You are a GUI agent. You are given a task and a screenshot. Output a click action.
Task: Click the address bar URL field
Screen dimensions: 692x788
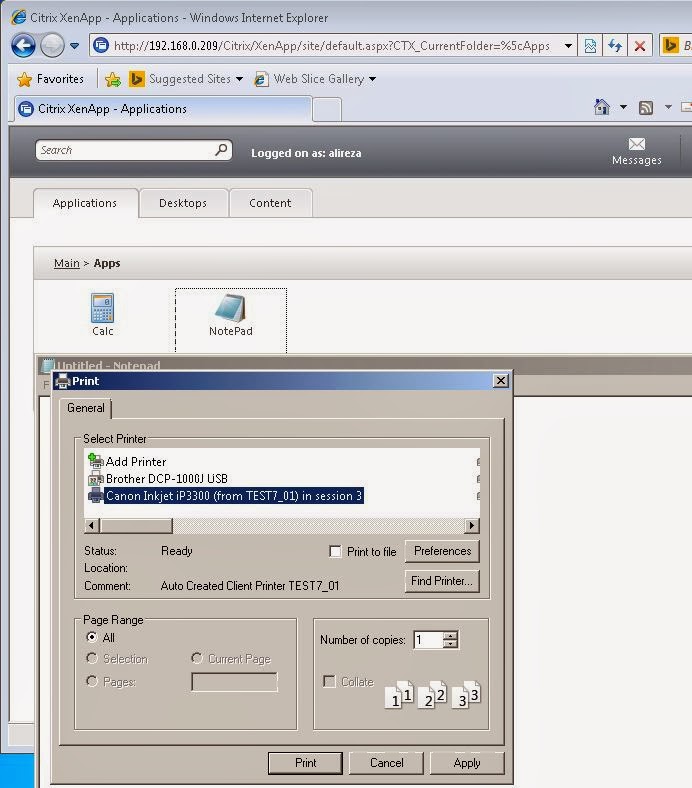332,46
